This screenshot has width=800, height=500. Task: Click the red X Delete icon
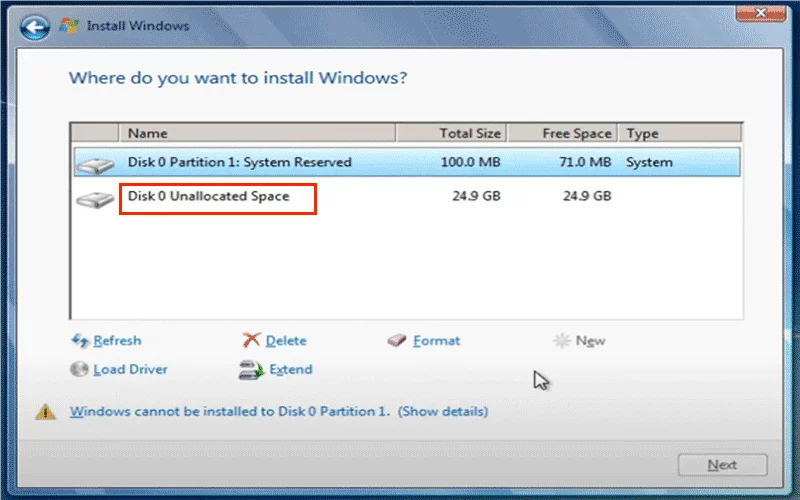click(251, 340)
